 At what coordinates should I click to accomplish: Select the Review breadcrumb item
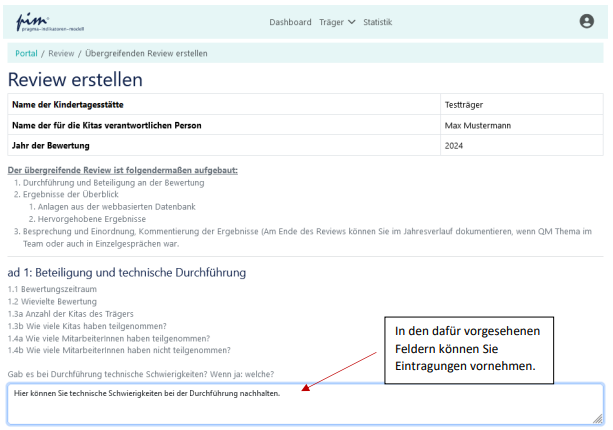point(61,53)
